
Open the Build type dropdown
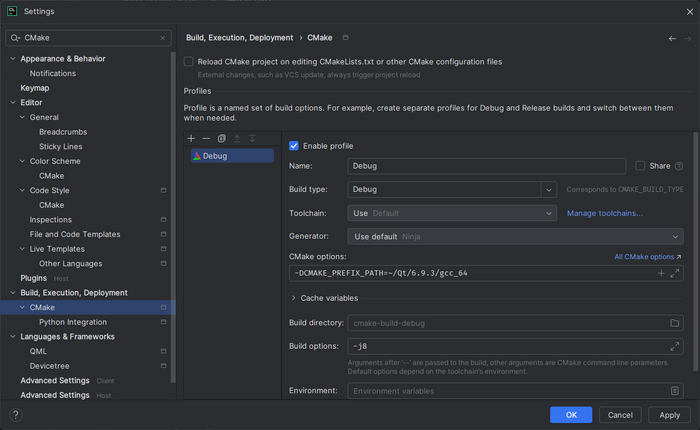549,190
